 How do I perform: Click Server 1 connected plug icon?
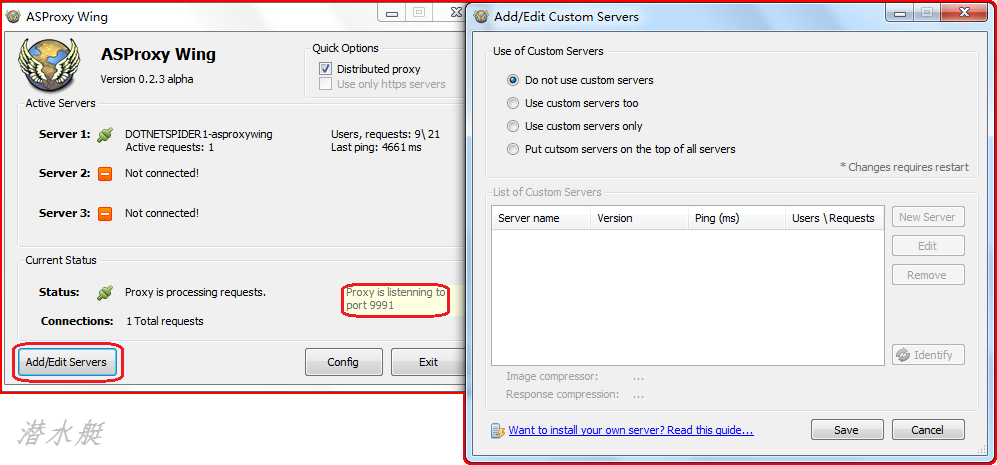[x=105, y=135]
